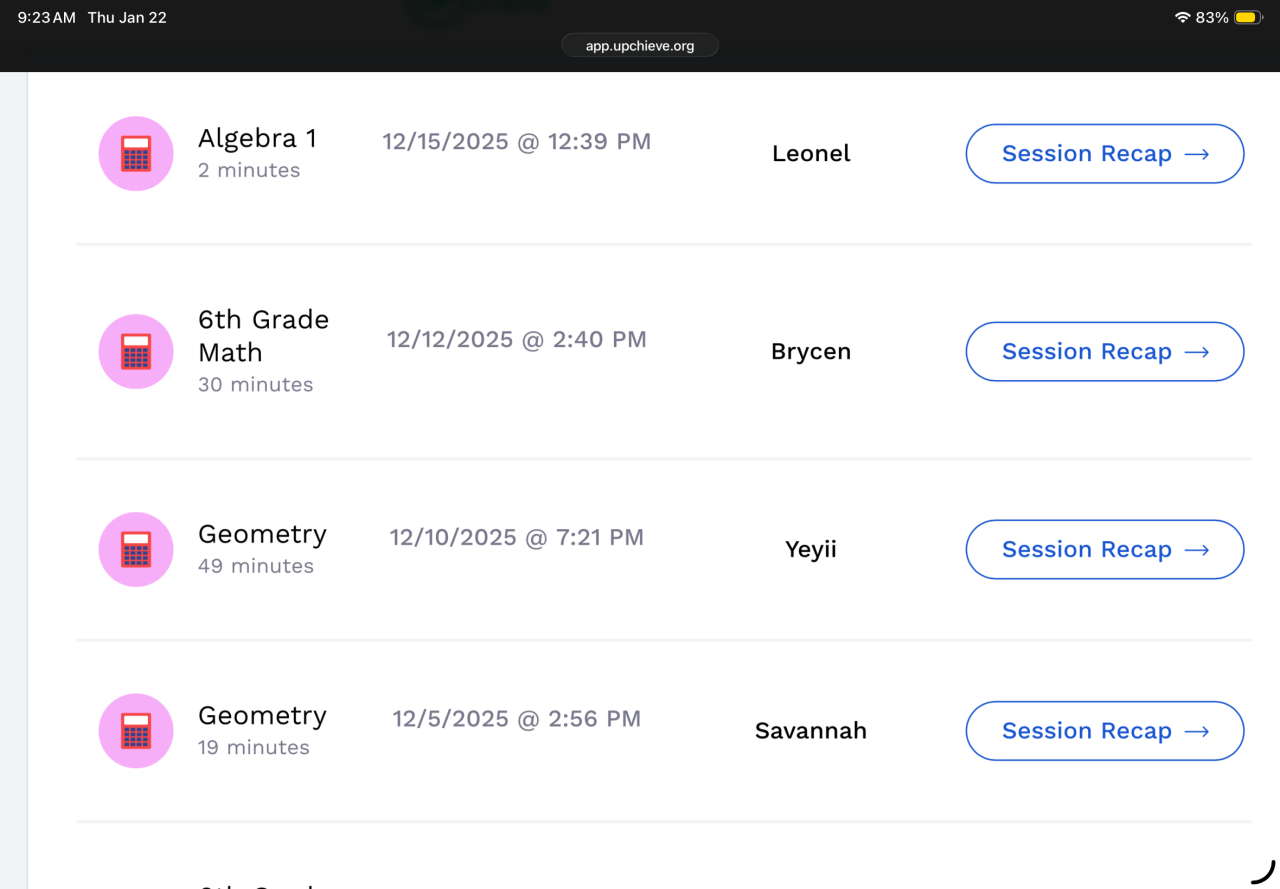Click the Algebra 1 session title

click(x=257, y=138)
